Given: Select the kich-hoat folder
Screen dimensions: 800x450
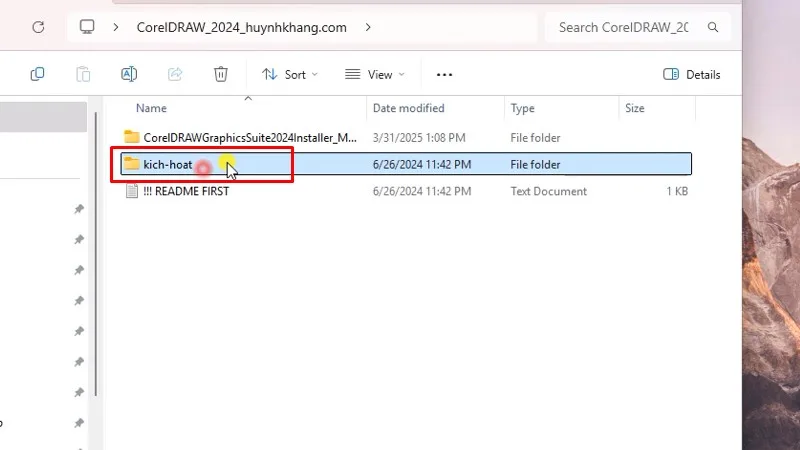Looking at the screenshot, I should tap(167, 164).
